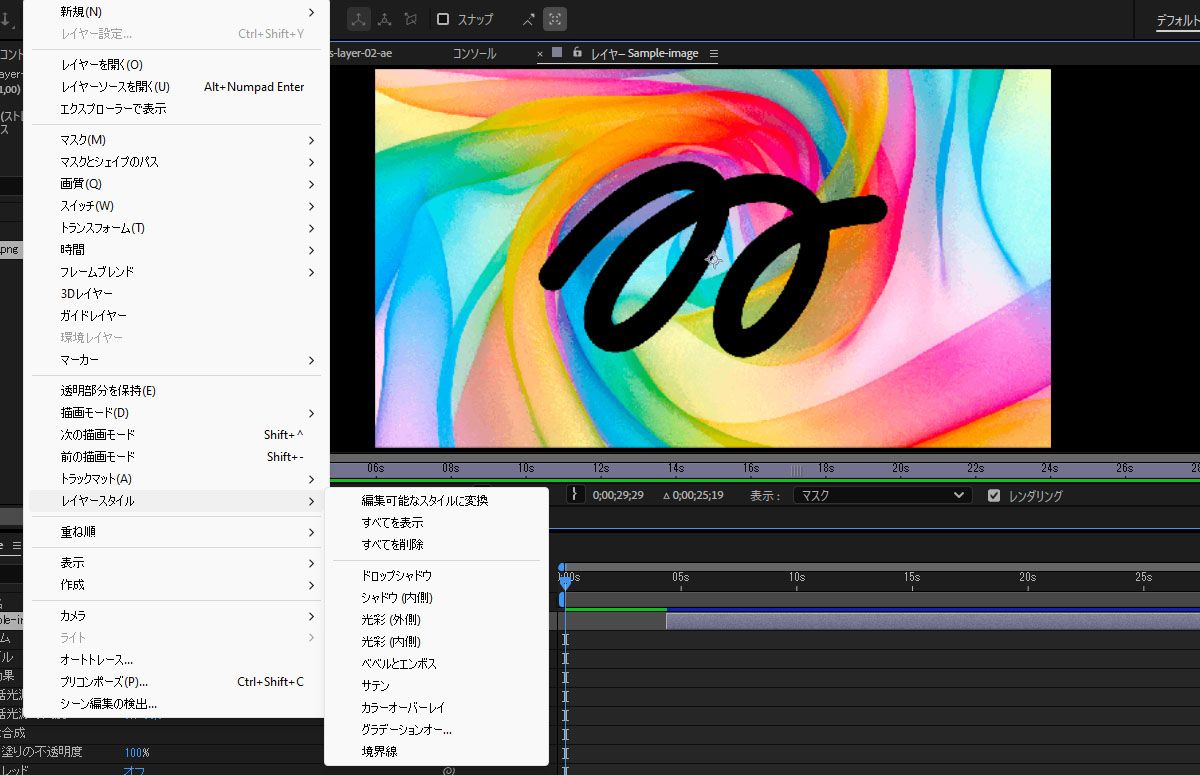Choose ベベルとエンボス layer style
The image size is (1200, 775).
pyautogui.click(x=399, y=664)
